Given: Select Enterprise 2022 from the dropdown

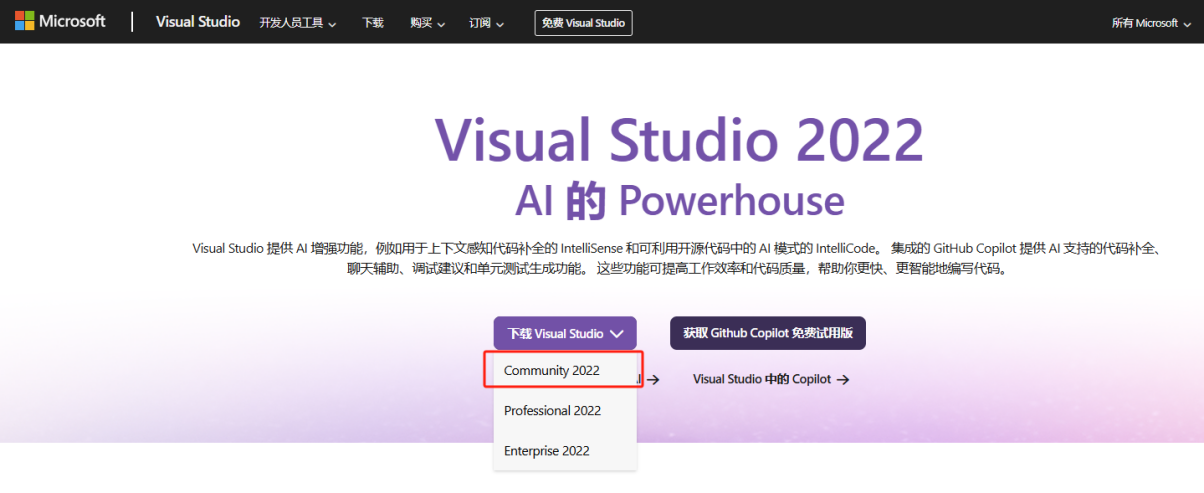Looking at the screenshot, I should tap(565, 451).
